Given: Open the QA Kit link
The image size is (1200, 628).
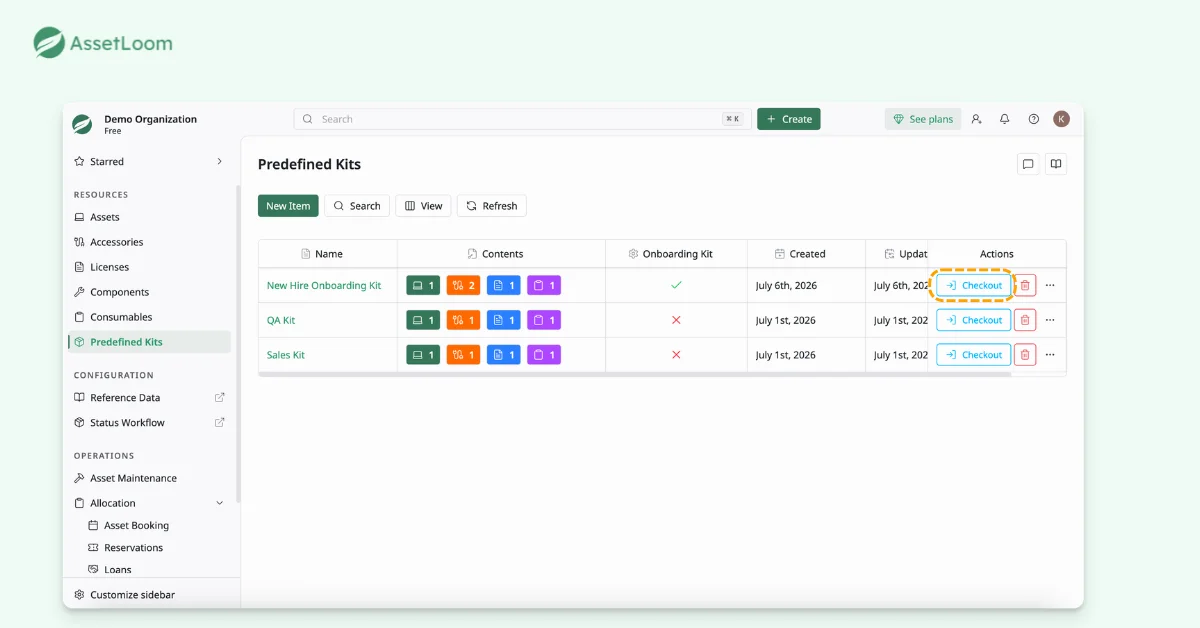Looking at the screenshot, I should tap(281, 320).
